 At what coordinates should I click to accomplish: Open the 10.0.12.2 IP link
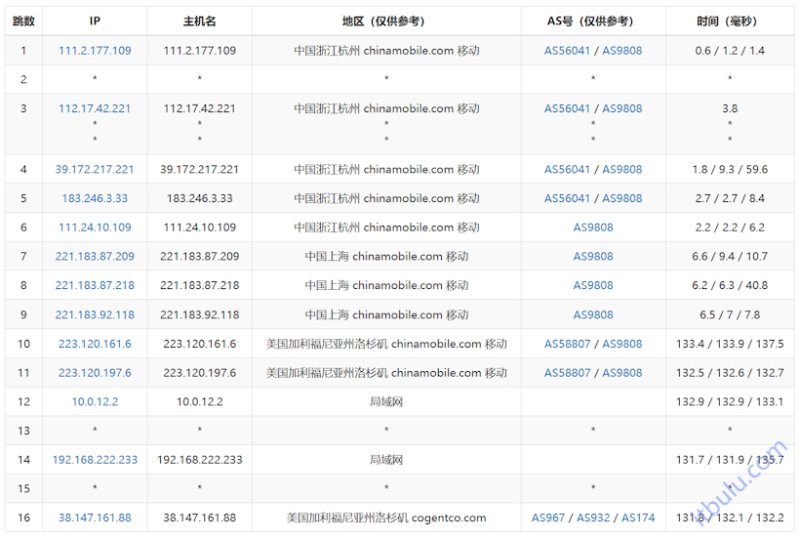(x=95, y=402)
